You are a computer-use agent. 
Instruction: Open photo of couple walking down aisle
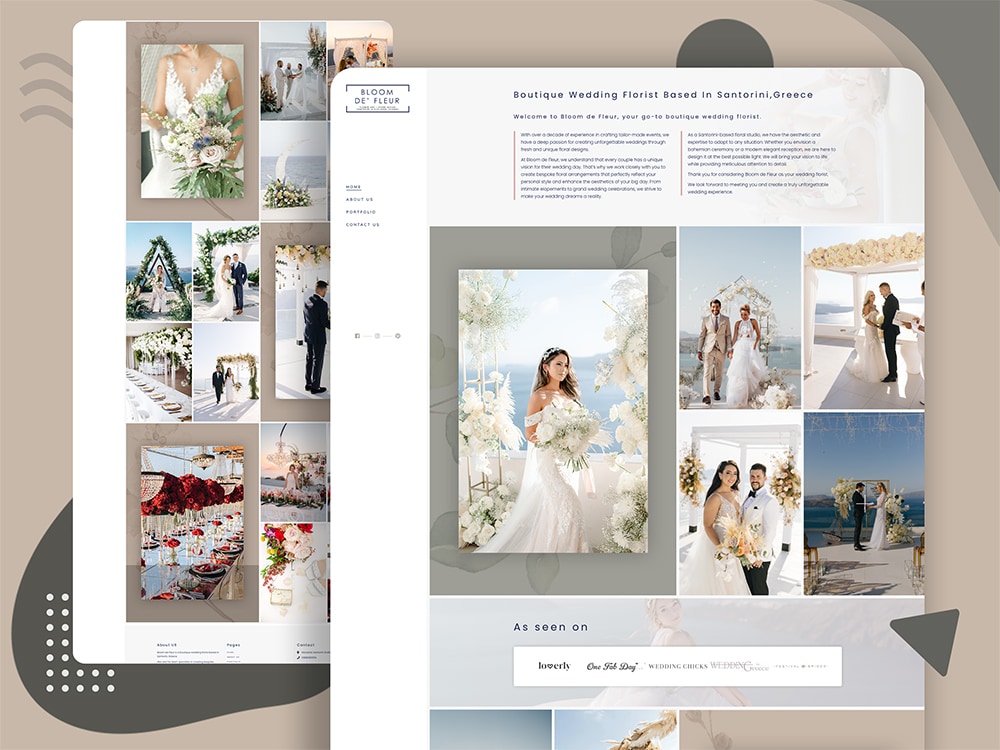739,316
